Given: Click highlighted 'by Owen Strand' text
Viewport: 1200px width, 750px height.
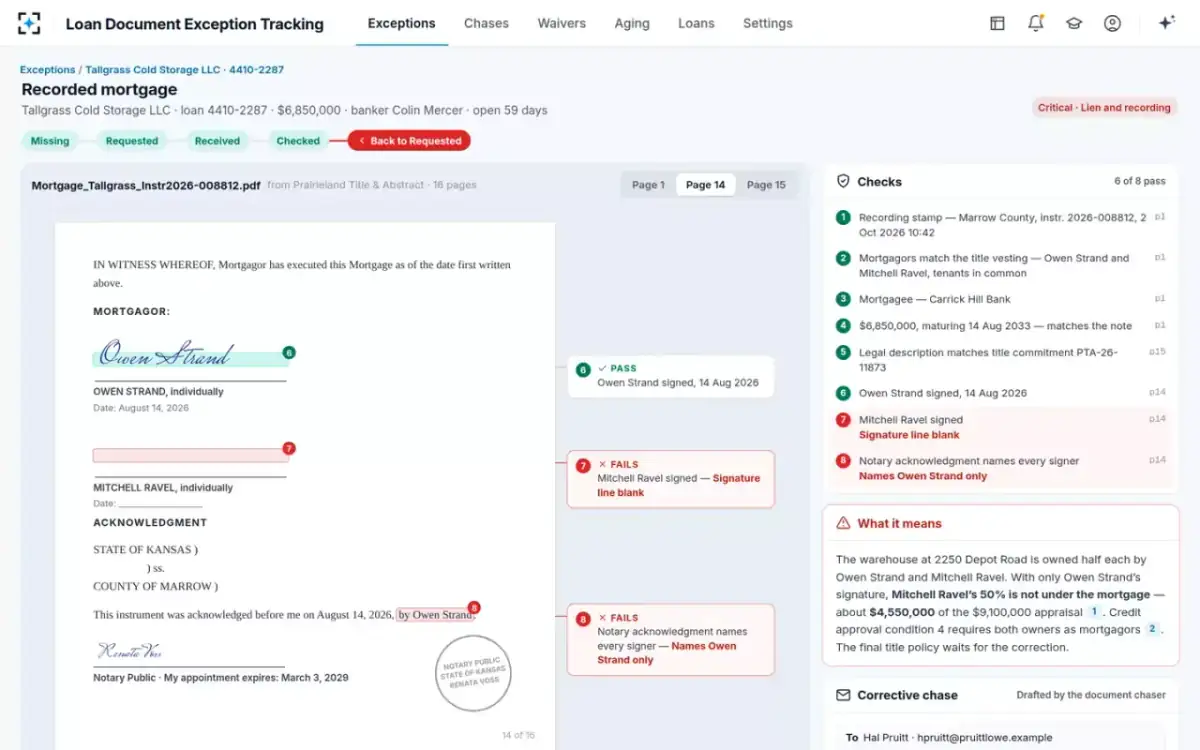Looking at the screenshot, I should 435,615.
